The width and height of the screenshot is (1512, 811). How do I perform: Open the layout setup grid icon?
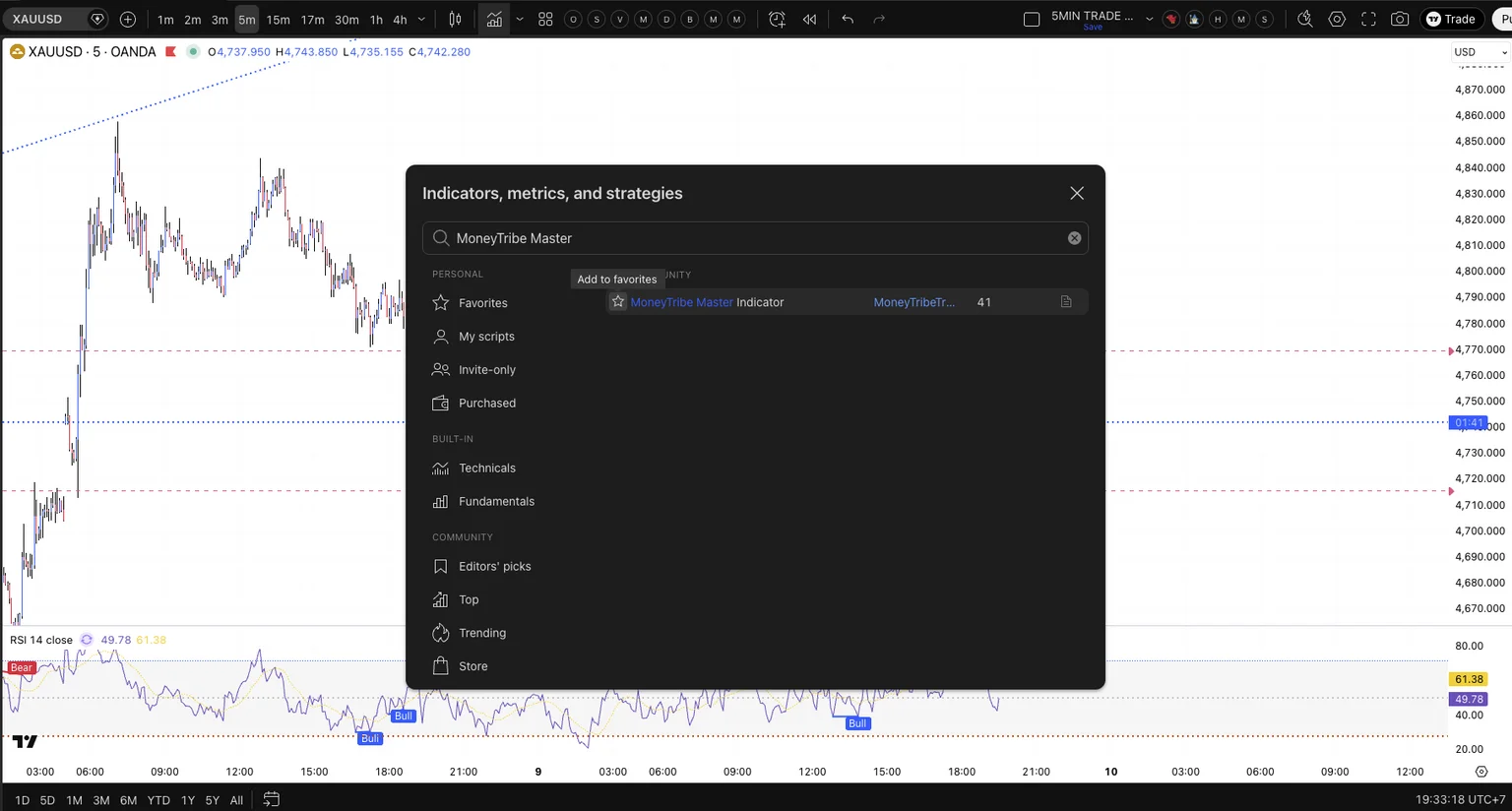[x=545, y=19]
